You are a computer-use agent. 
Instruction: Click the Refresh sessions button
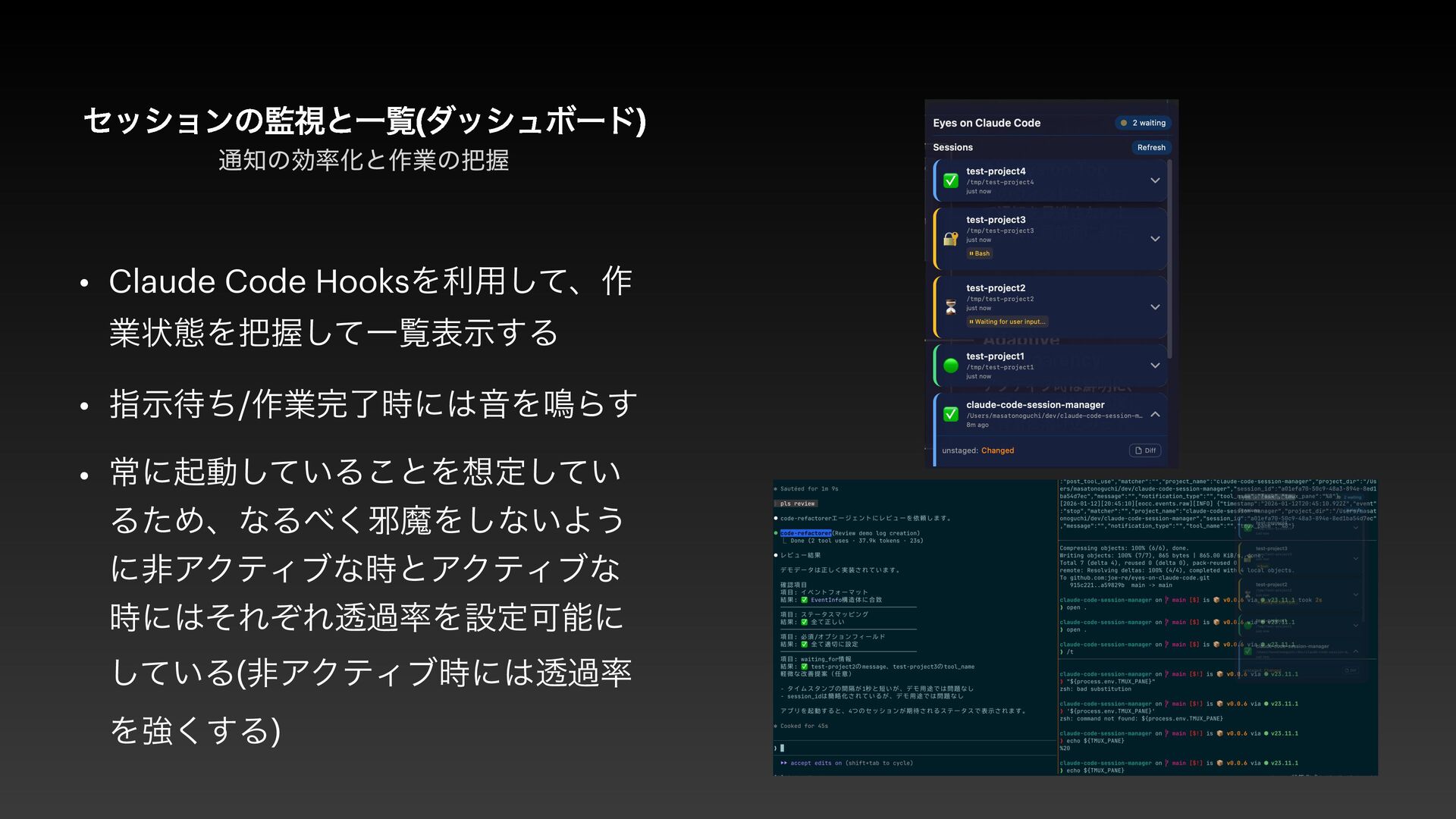(x=1150, y=148)
